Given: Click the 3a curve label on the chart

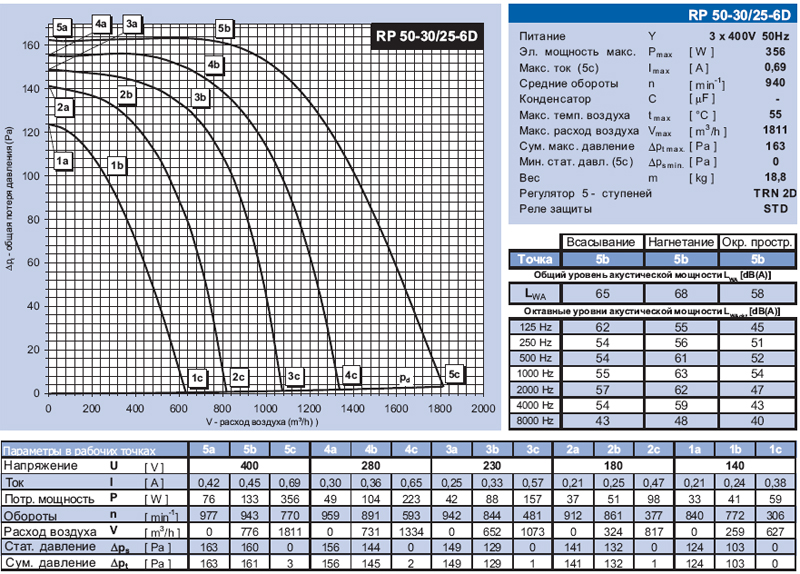Looking at the screenshot, I should click(133, 22).
